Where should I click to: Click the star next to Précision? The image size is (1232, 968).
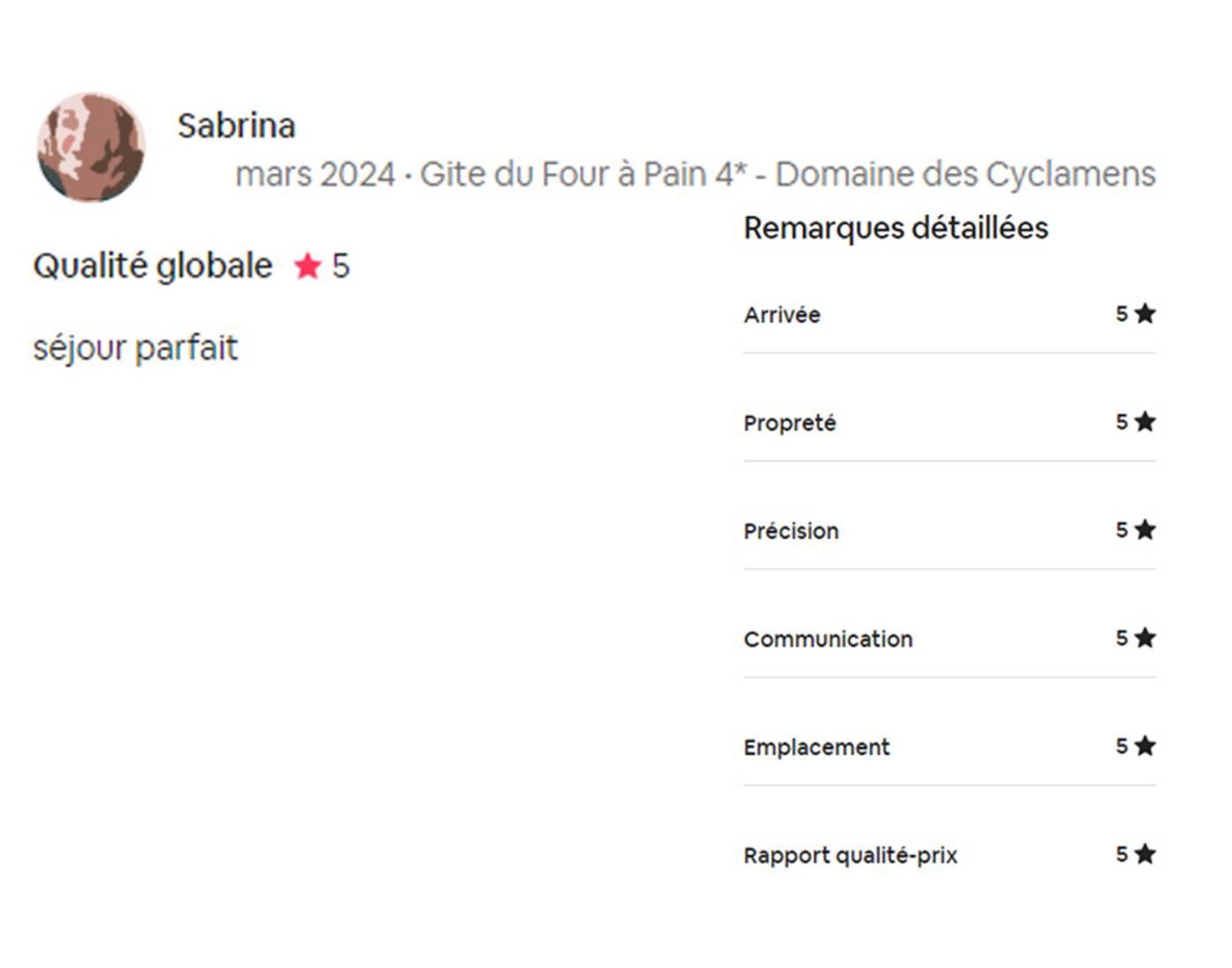[x=1145, y=530]
